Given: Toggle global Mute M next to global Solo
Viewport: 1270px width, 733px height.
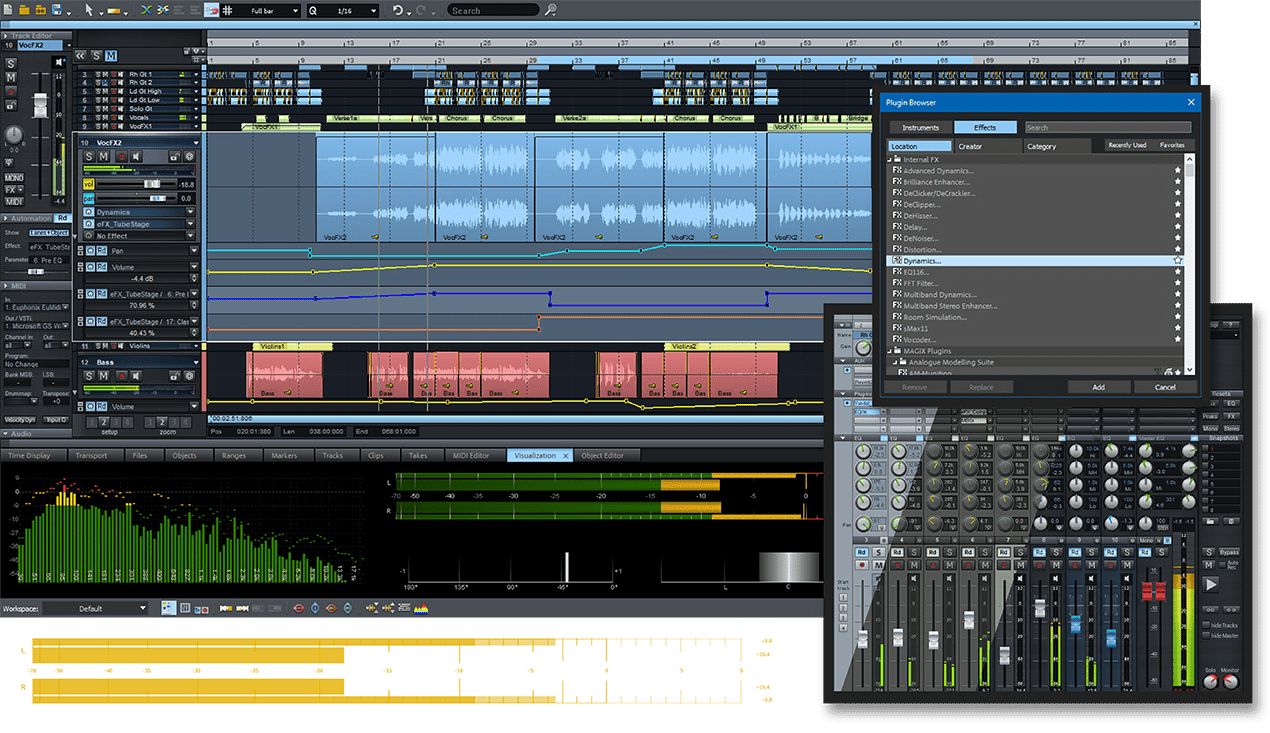Looking at the screenshot, I should coord(111,56).
